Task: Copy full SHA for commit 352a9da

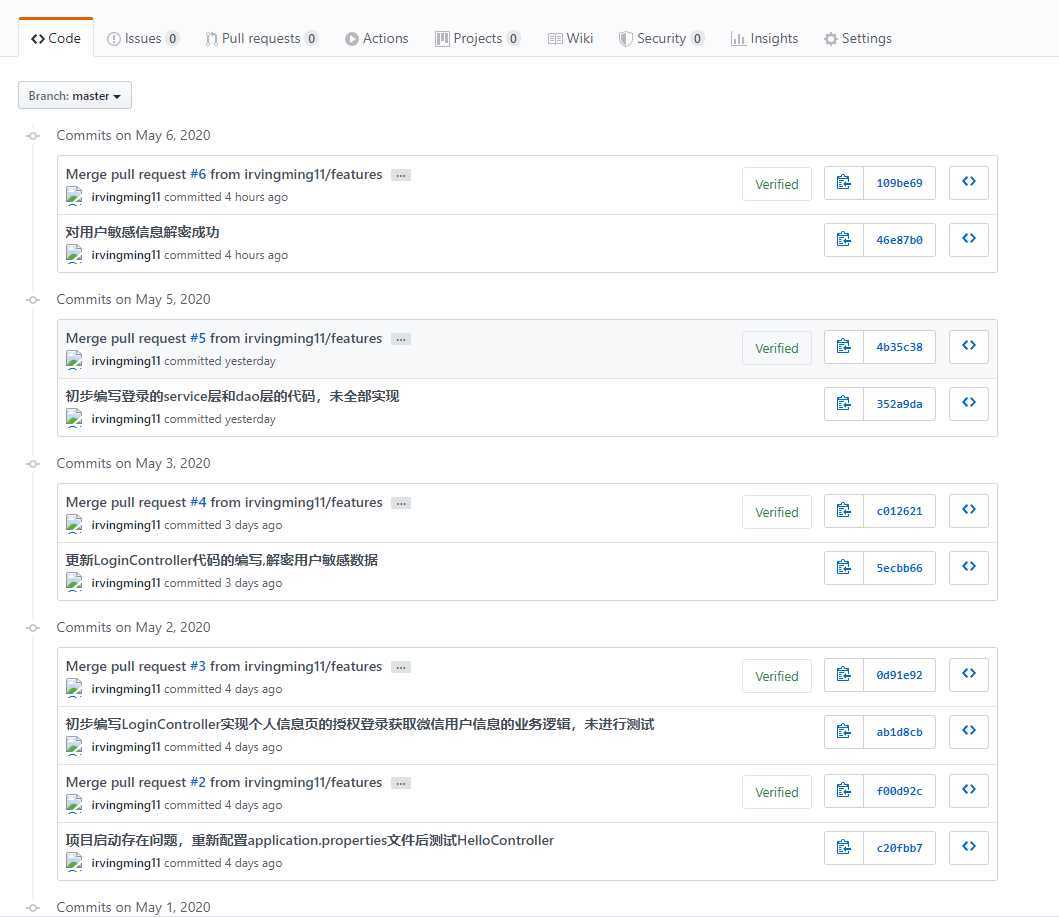Action: click(844, 403)
